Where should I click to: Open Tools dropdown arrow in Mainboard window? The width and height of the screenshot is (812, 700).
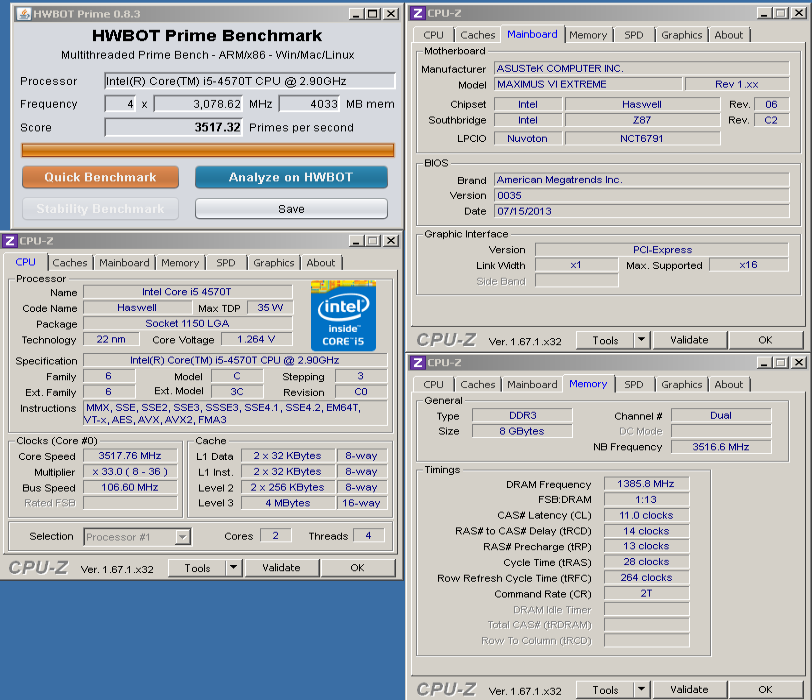[642, 340]
